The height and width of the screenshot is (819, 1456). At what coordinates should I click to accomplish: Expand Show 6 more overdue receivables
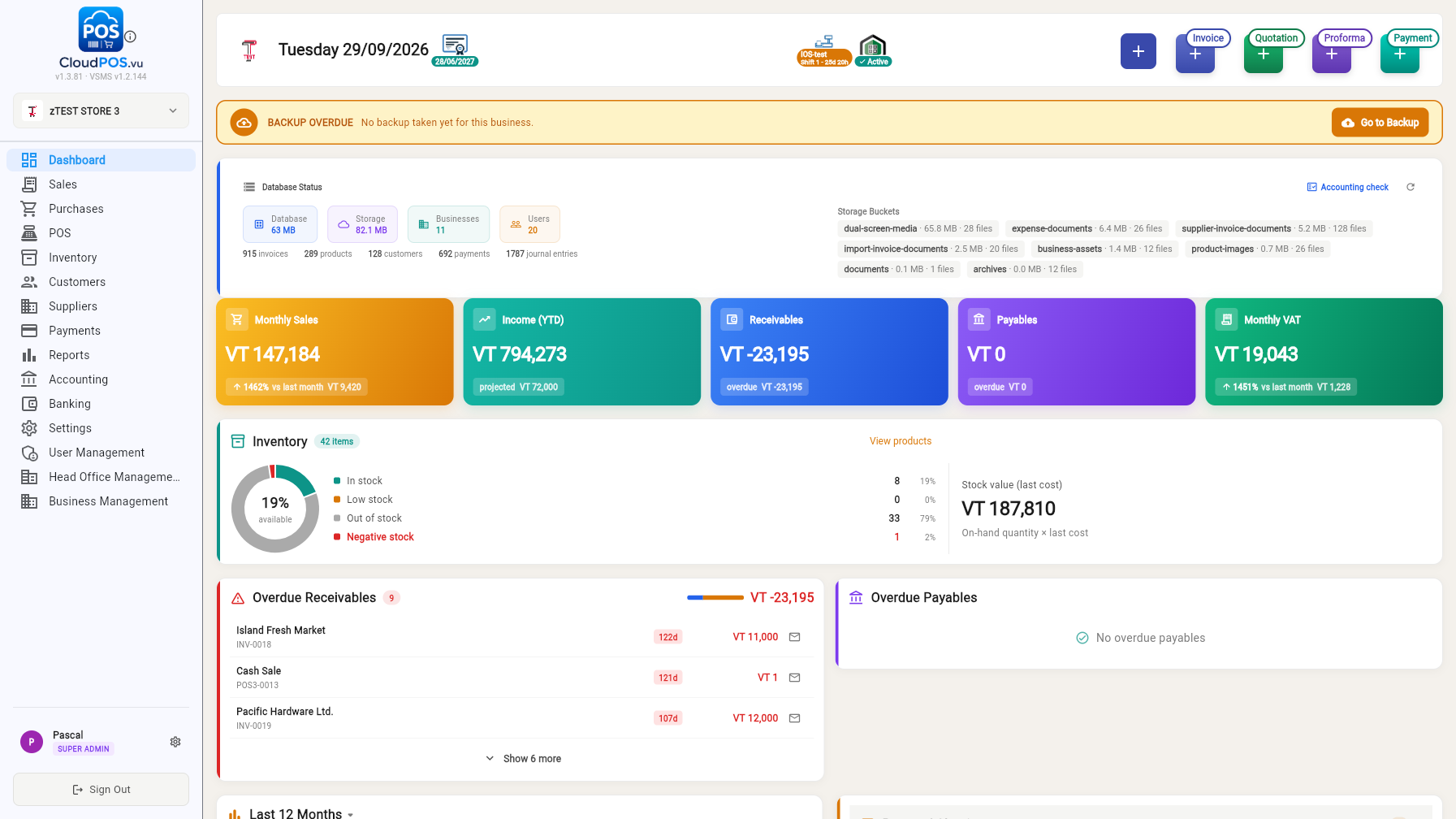(524, 759)
